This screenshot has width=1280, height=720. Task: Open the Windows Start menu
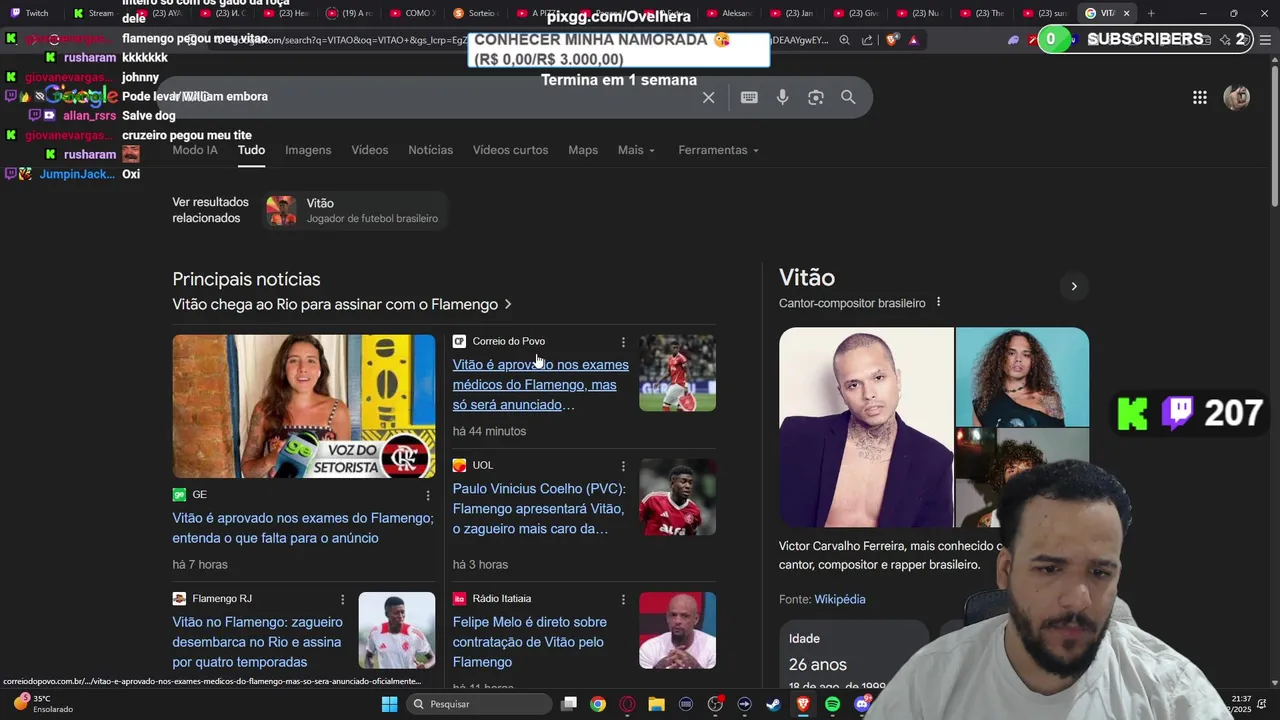click(x=389, y=704)
